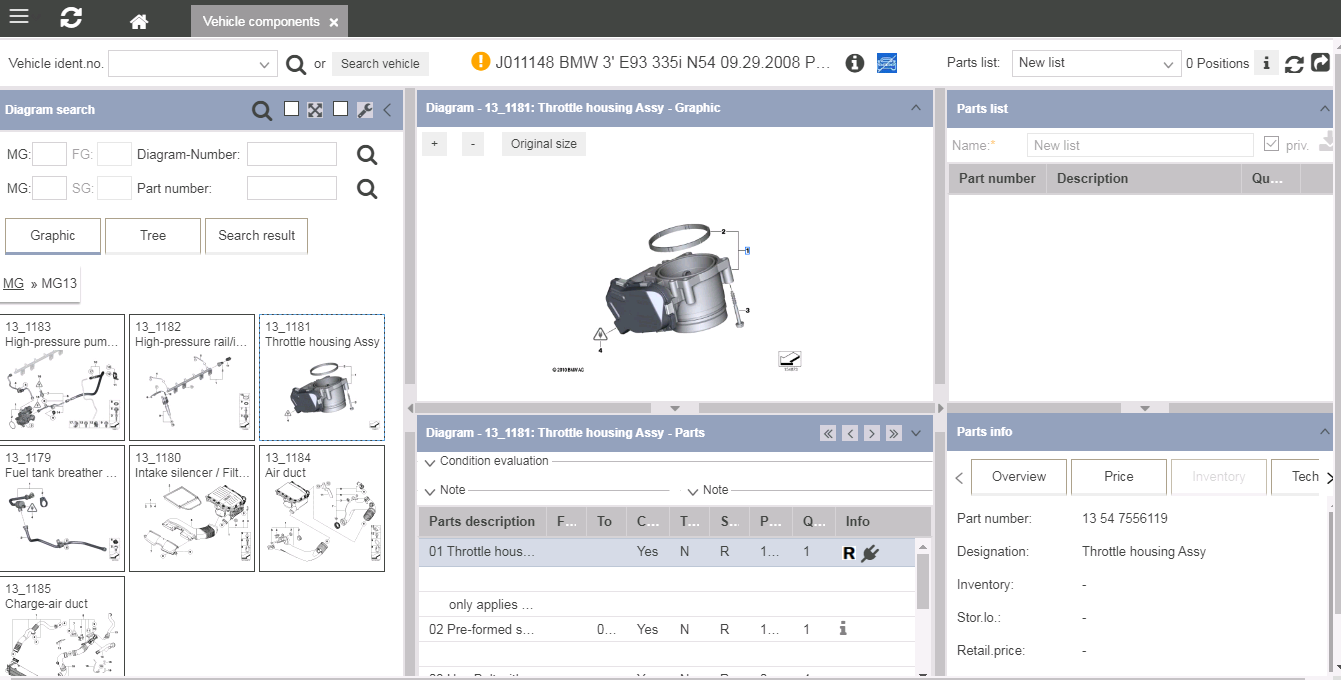Click the share parts list arrow icon

point(1321,63)
